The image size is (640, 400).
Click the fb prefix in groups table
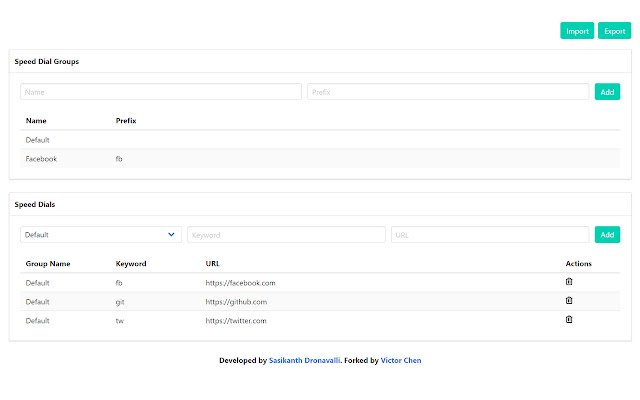click(x=119, y=159)
